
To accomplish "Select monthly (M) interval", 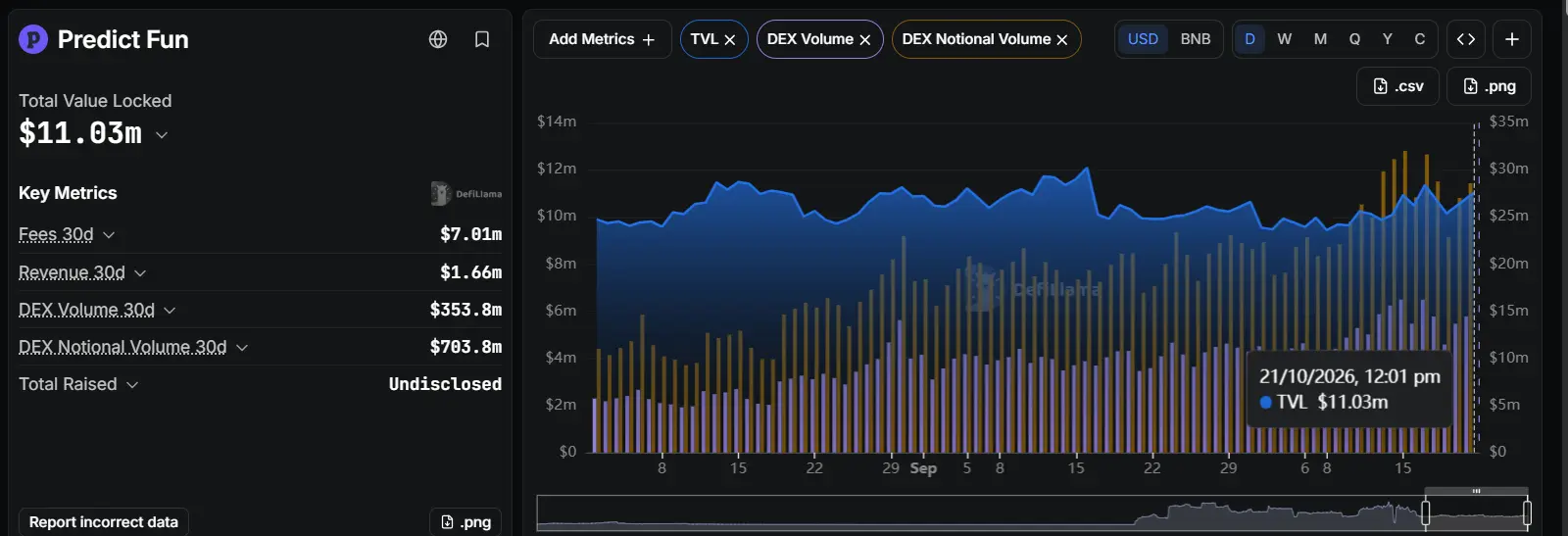I will [x=1320, y=39].
